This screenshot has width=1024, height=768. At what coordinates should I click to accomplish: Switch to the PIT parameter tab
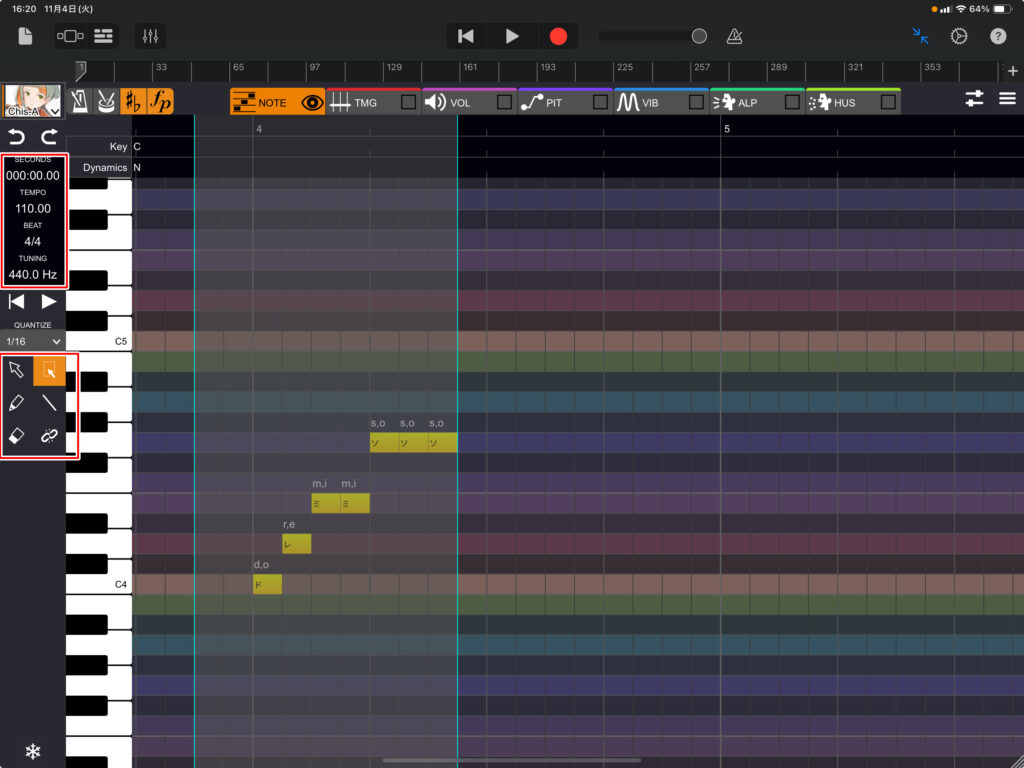coord(553,102)
